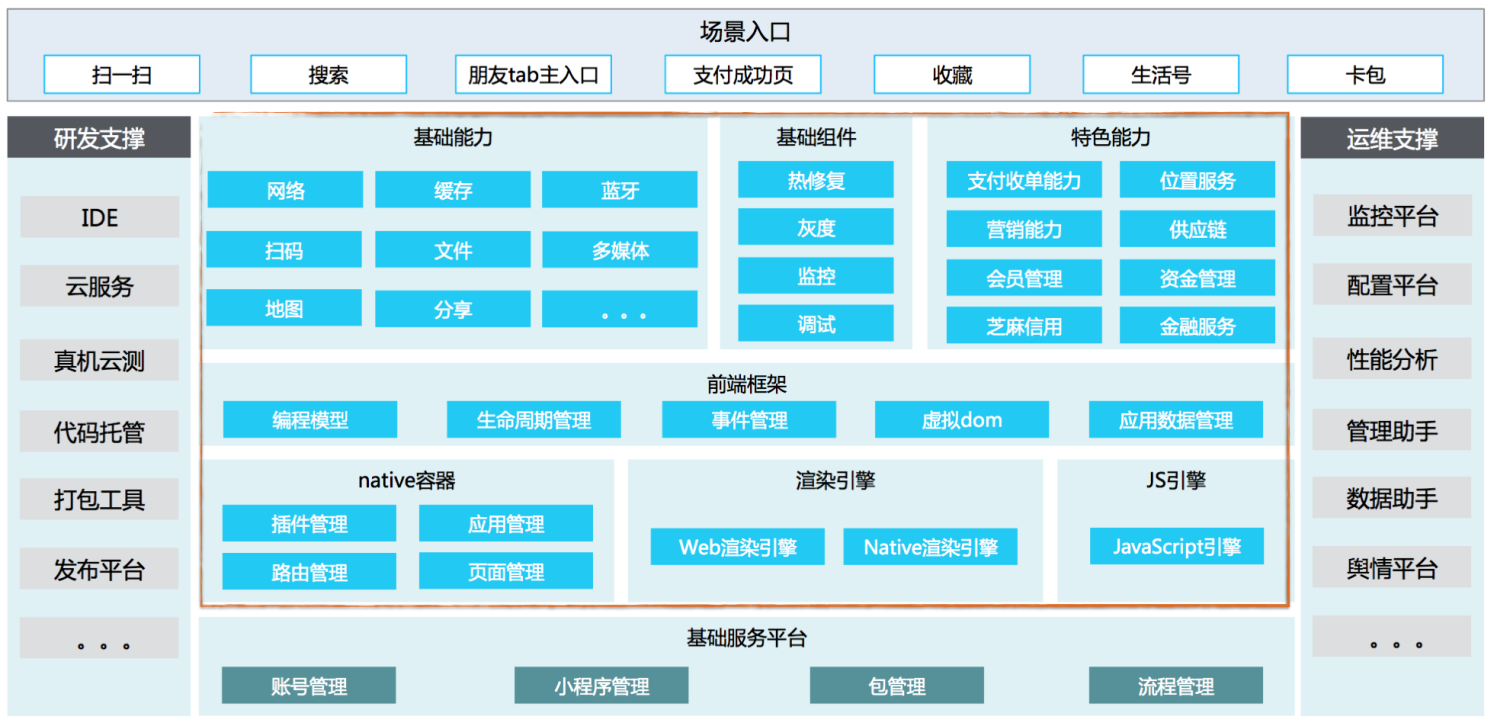Screen dimensions: 1494x726
Task: Click the 发布平台 block
Action: point(99,569)
